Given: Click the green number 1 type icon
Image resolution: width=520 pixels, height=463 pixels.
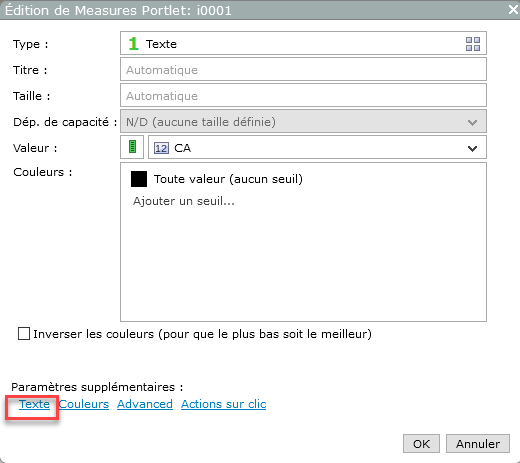Looking at the screenshot, I should click(x=133, y=44).
